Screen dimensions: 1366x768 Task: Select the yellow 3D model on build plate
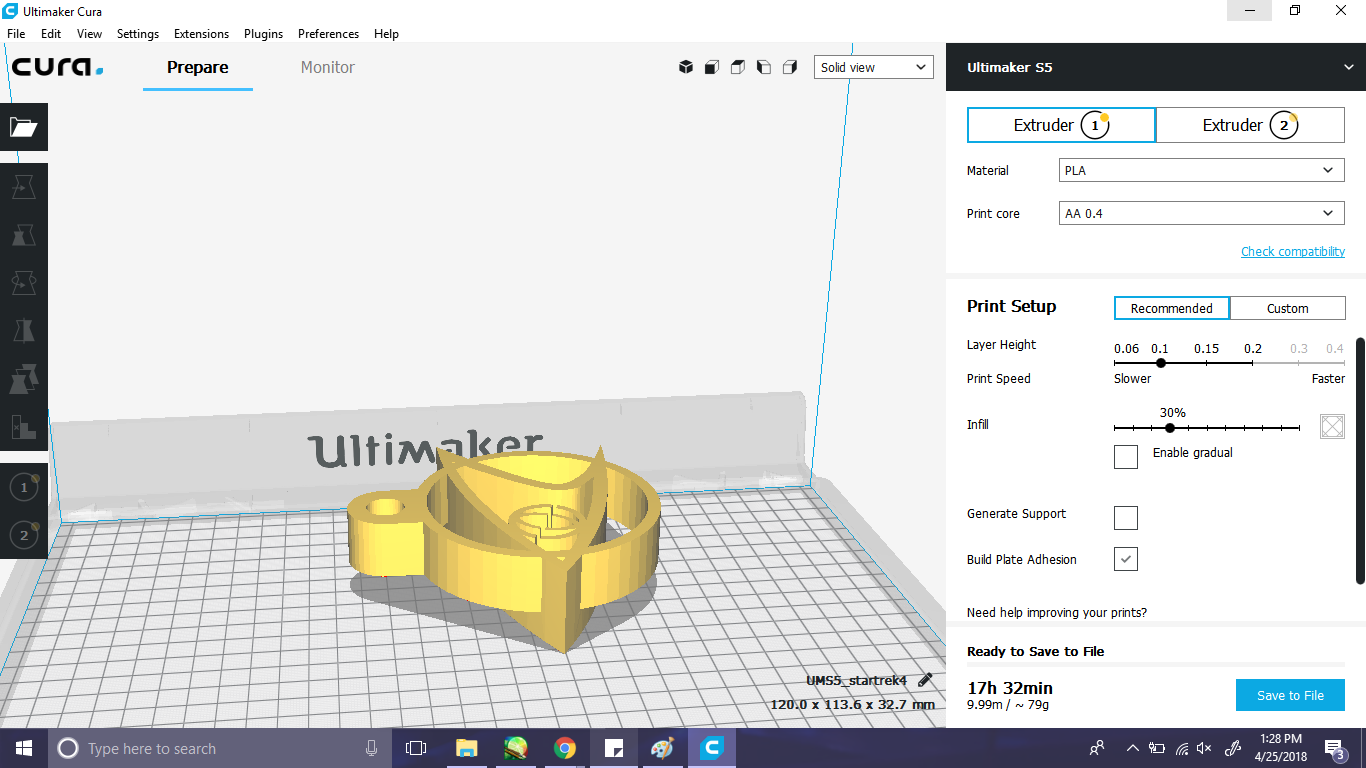pyautogui.click(x=505, y=548)
